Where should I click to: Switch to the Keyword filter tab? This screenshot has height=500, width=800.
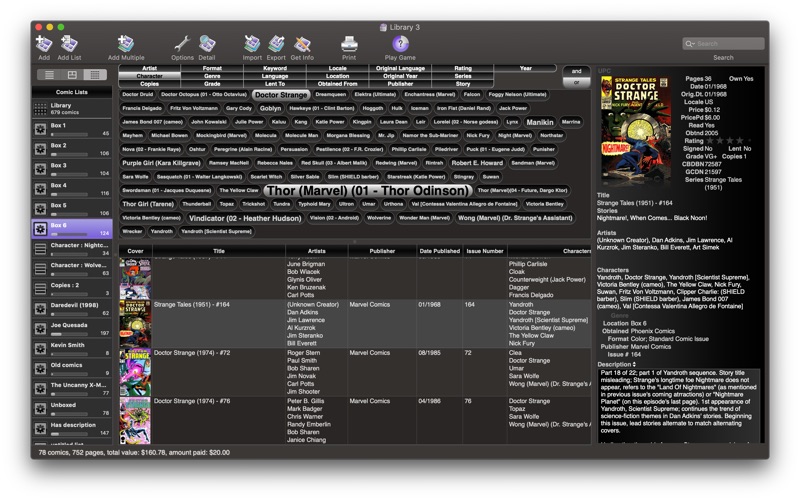[275, 68]
